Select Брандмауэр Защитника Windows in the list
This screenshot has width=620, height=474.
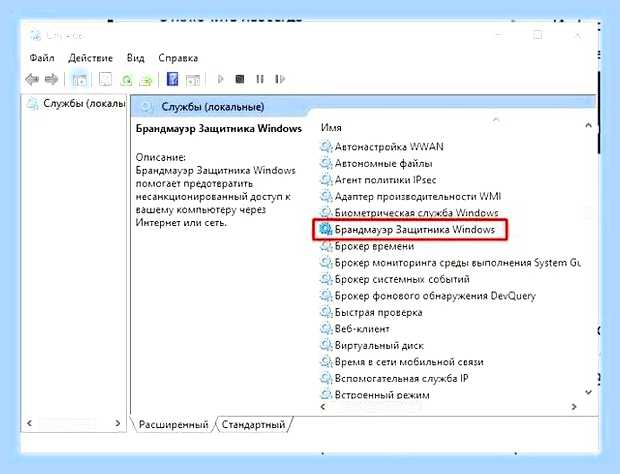tap(415, 230)
